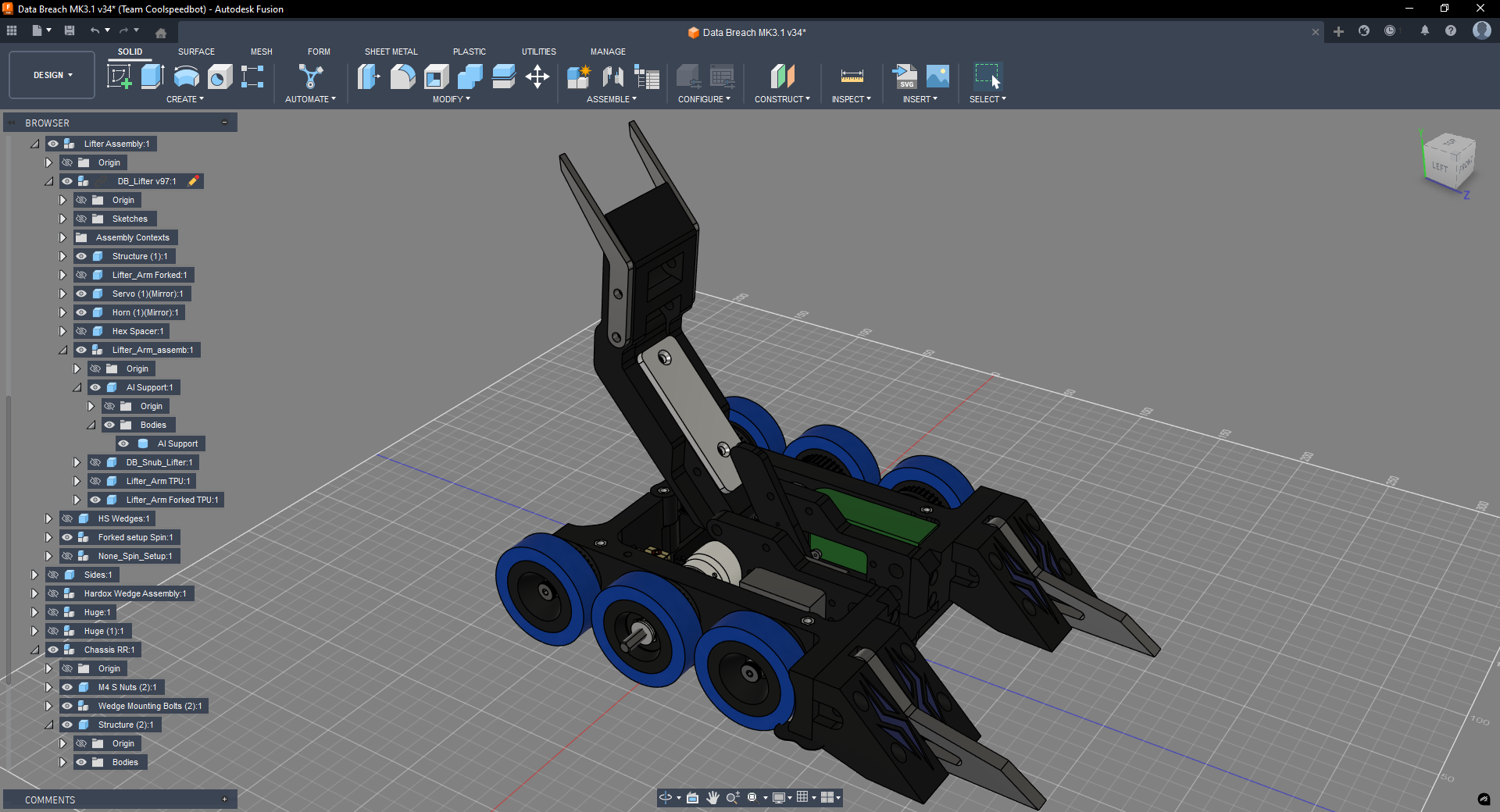Click the Offset Plane construct icon
This screenshot has width=1500, height=812.
coord(782,77)
